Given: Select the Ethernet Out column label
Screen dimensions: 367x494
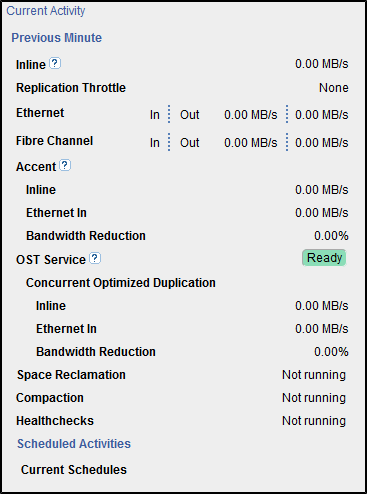Looking at the screenshot, I should (x=190, y=115).
